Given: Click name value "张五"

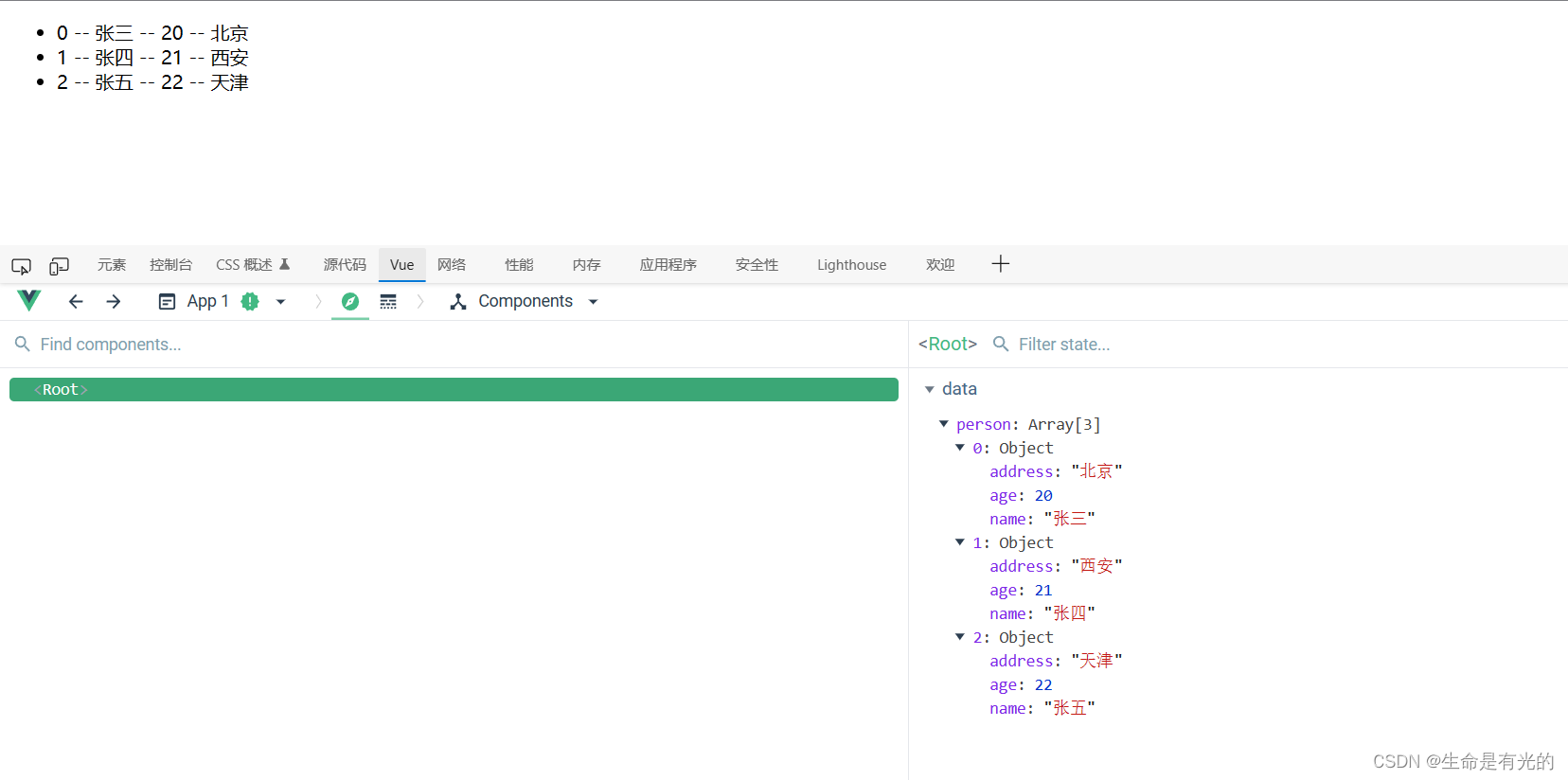Looking at the screenshot, I should pyautogui.click(x=1070, y=708).
